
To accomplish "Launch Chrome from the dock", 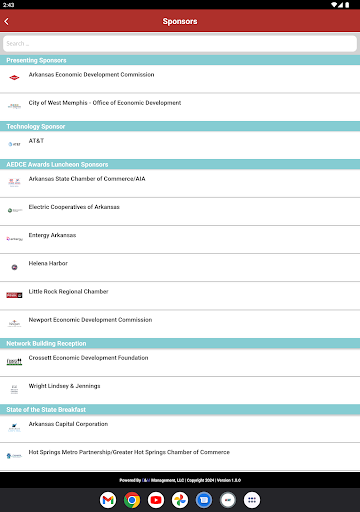I will click(132, 500).
